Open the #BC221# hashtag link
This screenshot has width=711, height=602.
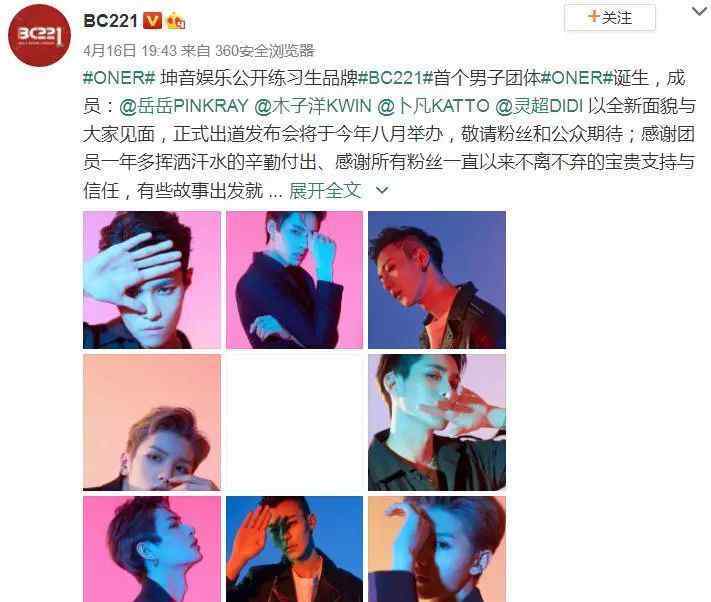[x=395, y=78]
